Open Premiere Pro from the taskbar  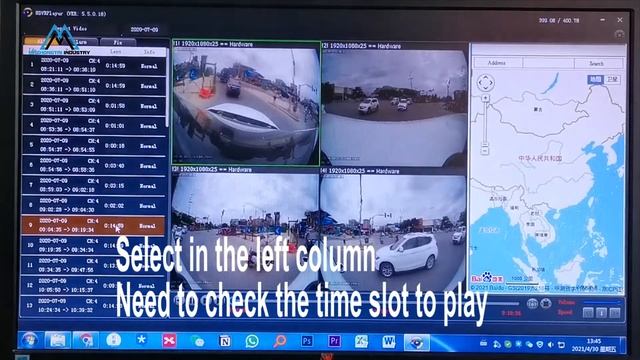334,341
